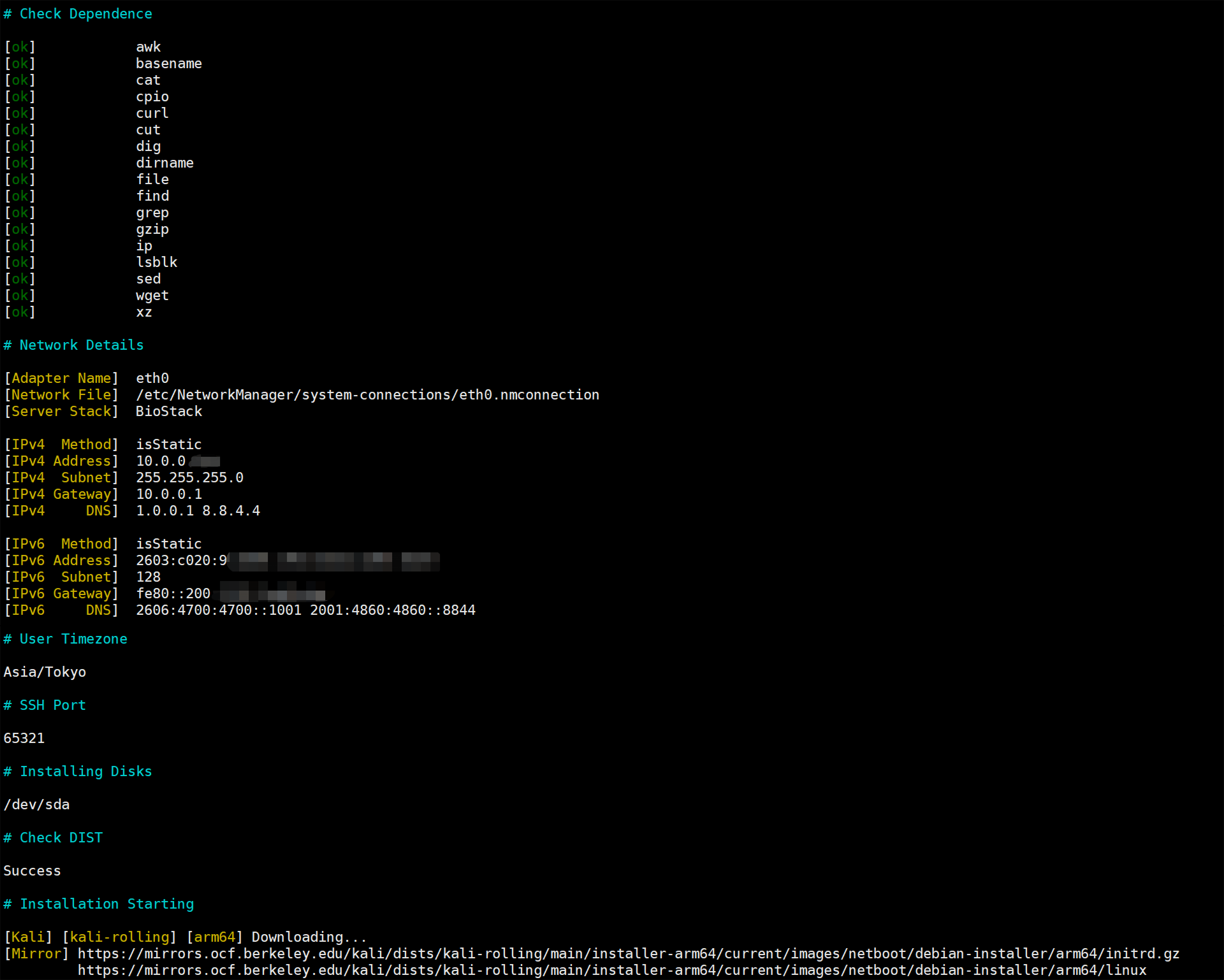Click the 'curl' dependency text

tap(152, 113)
